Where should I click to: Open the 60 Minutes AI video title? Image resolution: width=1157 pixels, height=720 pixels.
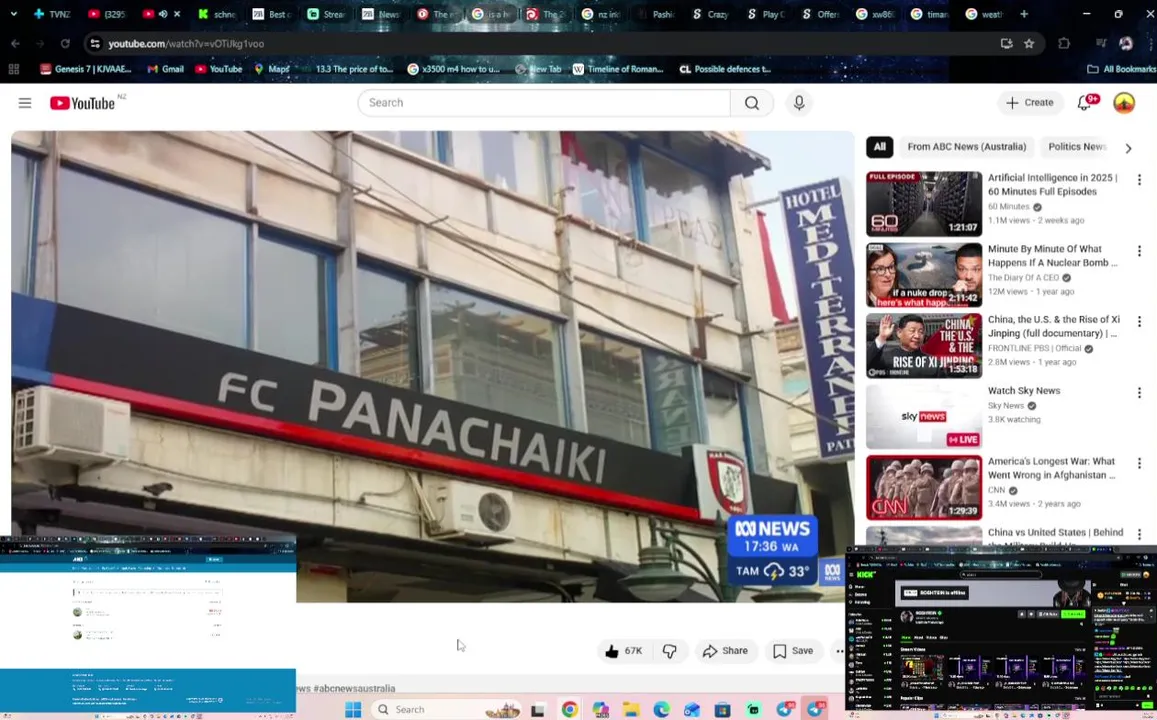[1053, 184]
